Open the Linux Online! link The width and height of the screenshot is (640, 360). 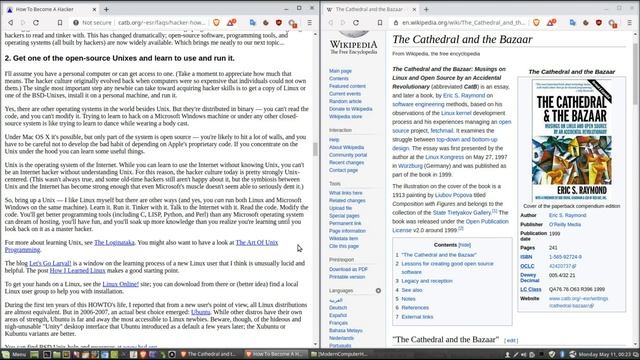[120, 284]
